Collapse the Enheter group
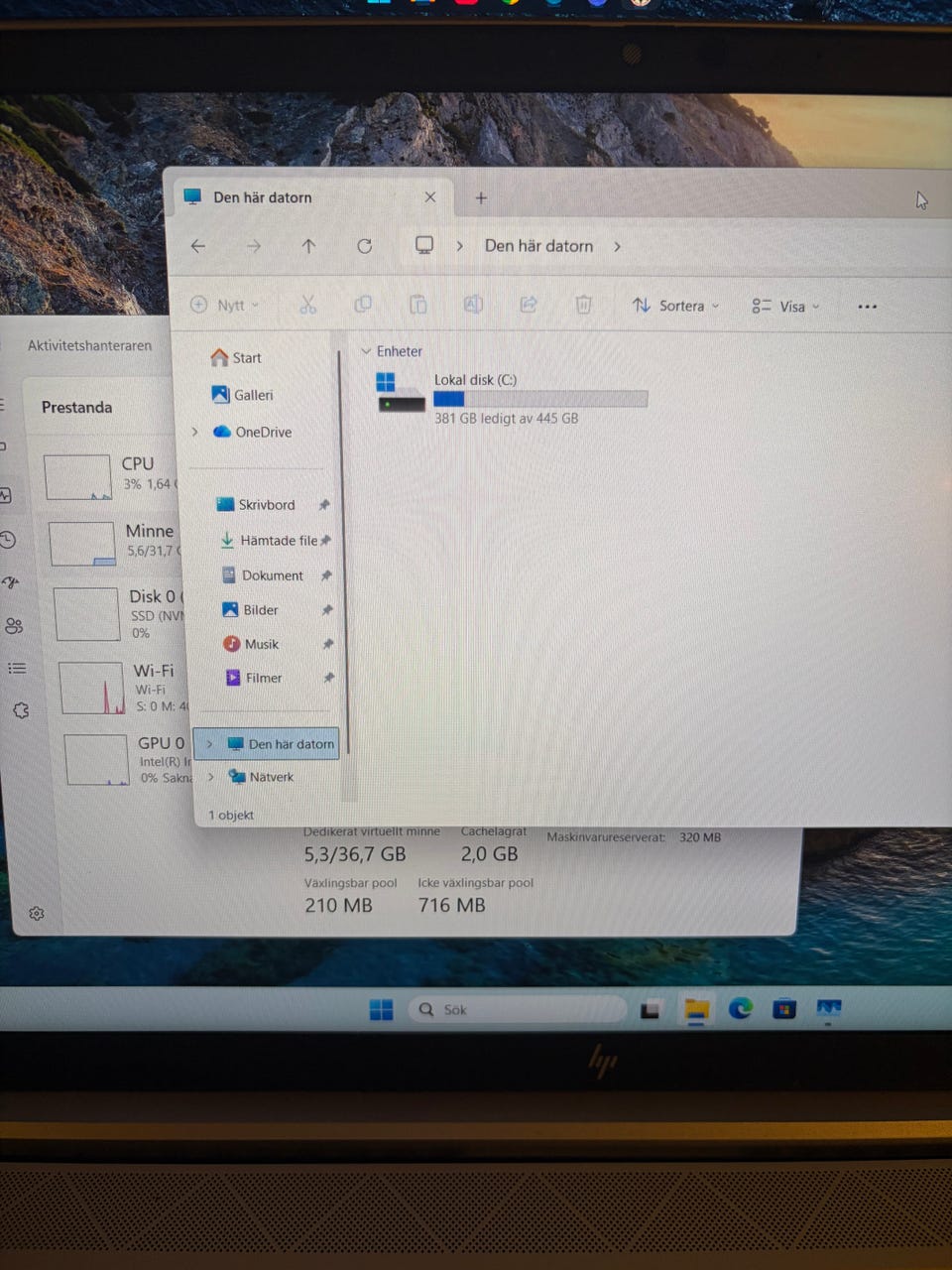The width and height of the screenshot is (952, 1270). (366, 351)
